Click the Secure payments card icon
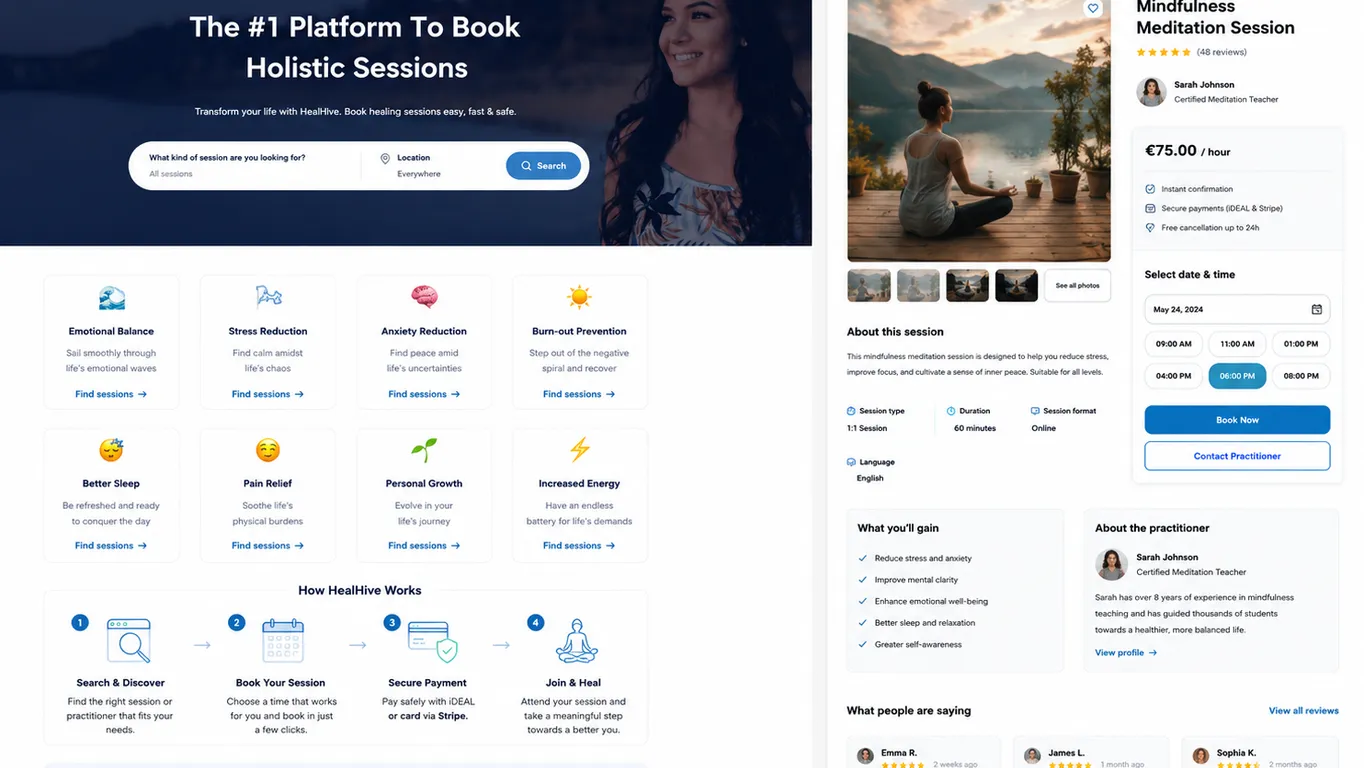Screen dimensions: 1364x768 [x=1150, y=208]
